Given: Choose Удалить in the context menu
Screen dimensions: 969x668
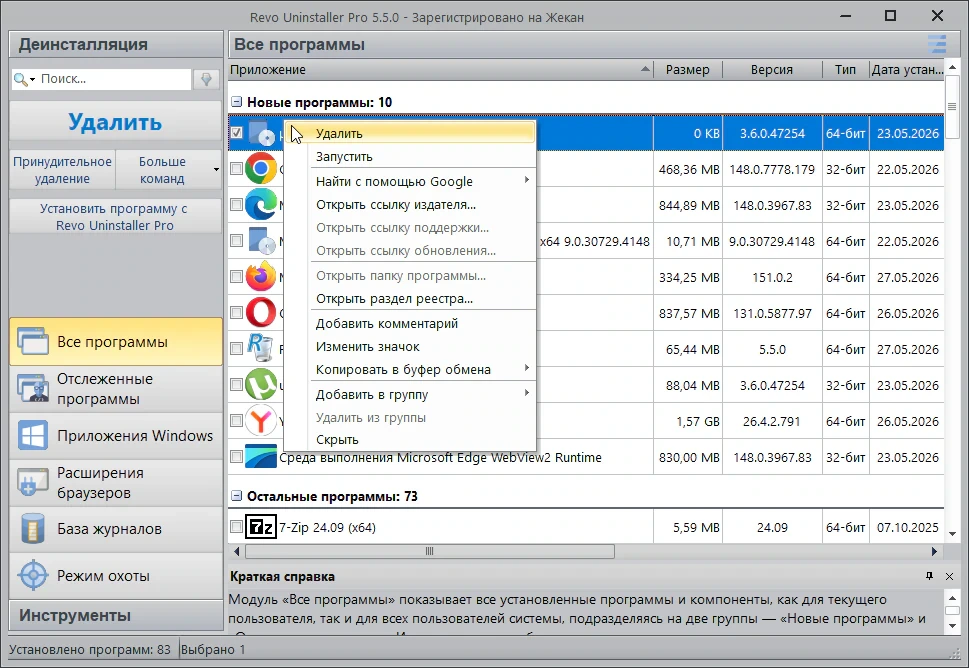Looking at the screenshot, I should click(410, 133).
